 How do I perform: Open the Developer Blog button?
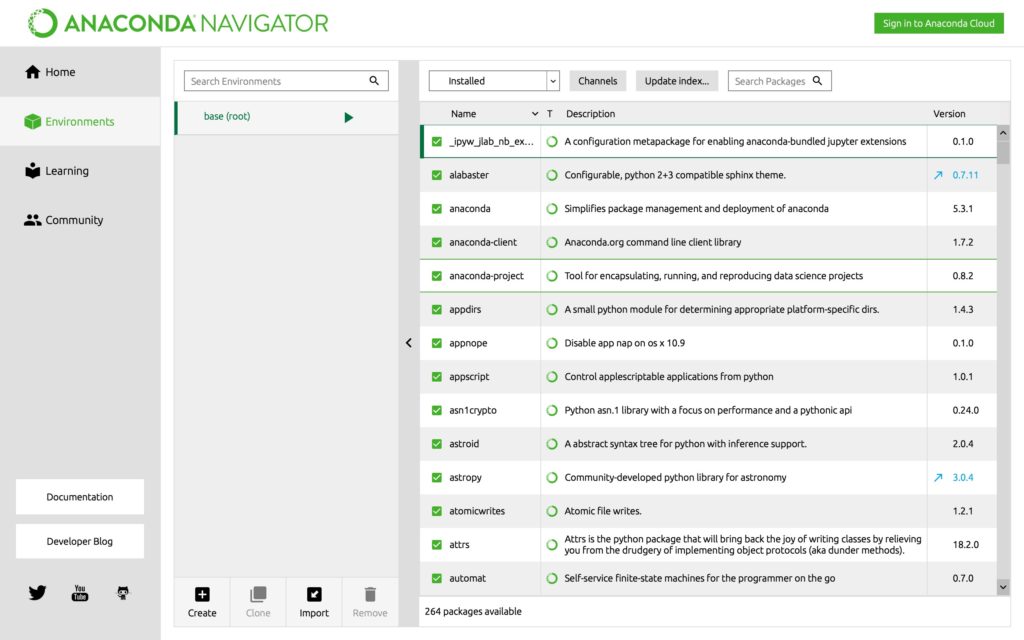80,541
